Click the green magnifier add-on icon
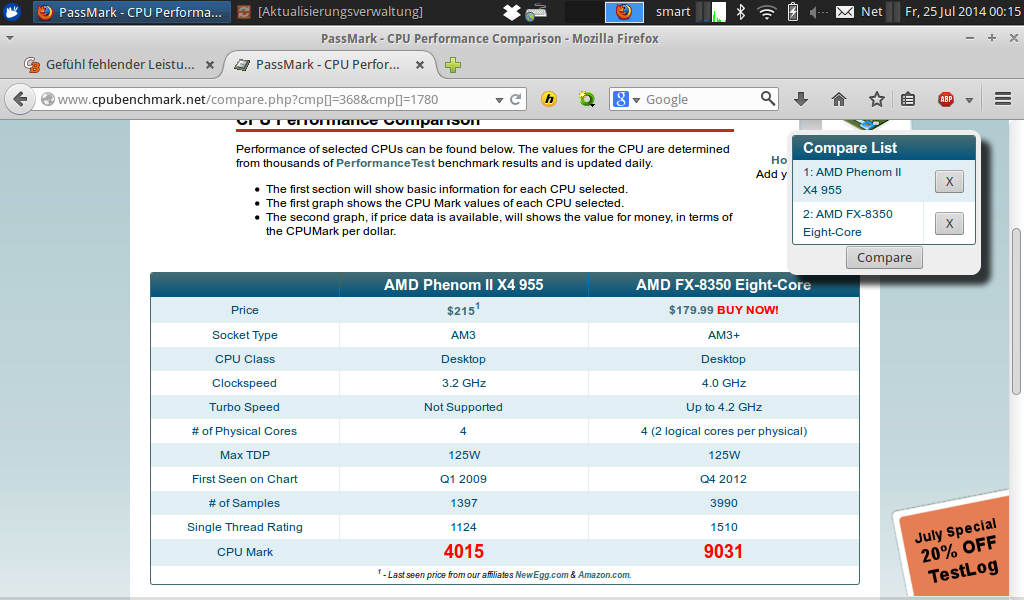Image resolution: width=1024 pixels, height=600 pixels. (586, 99)
